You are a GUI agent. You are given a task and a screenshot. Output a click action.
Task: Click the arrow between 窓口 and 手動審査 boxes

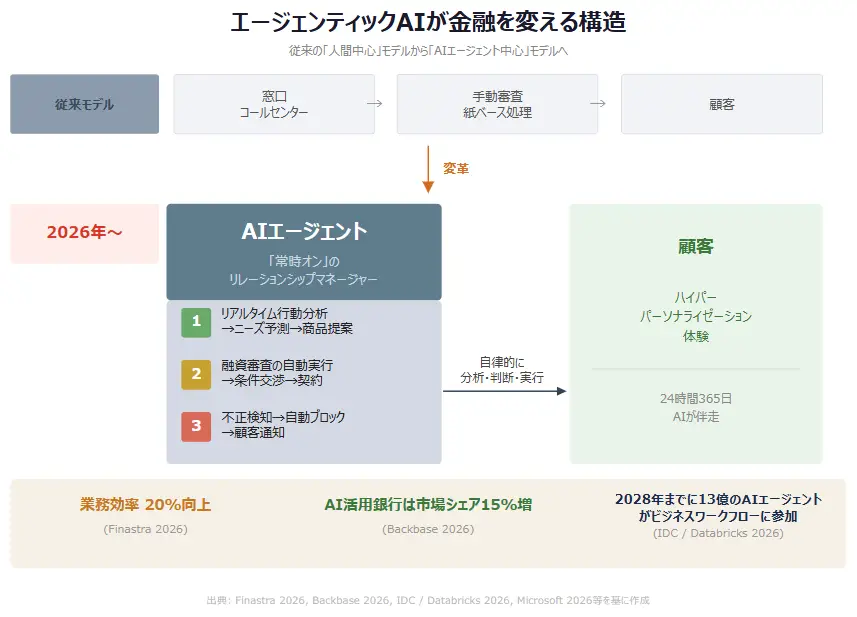point(375,104)
